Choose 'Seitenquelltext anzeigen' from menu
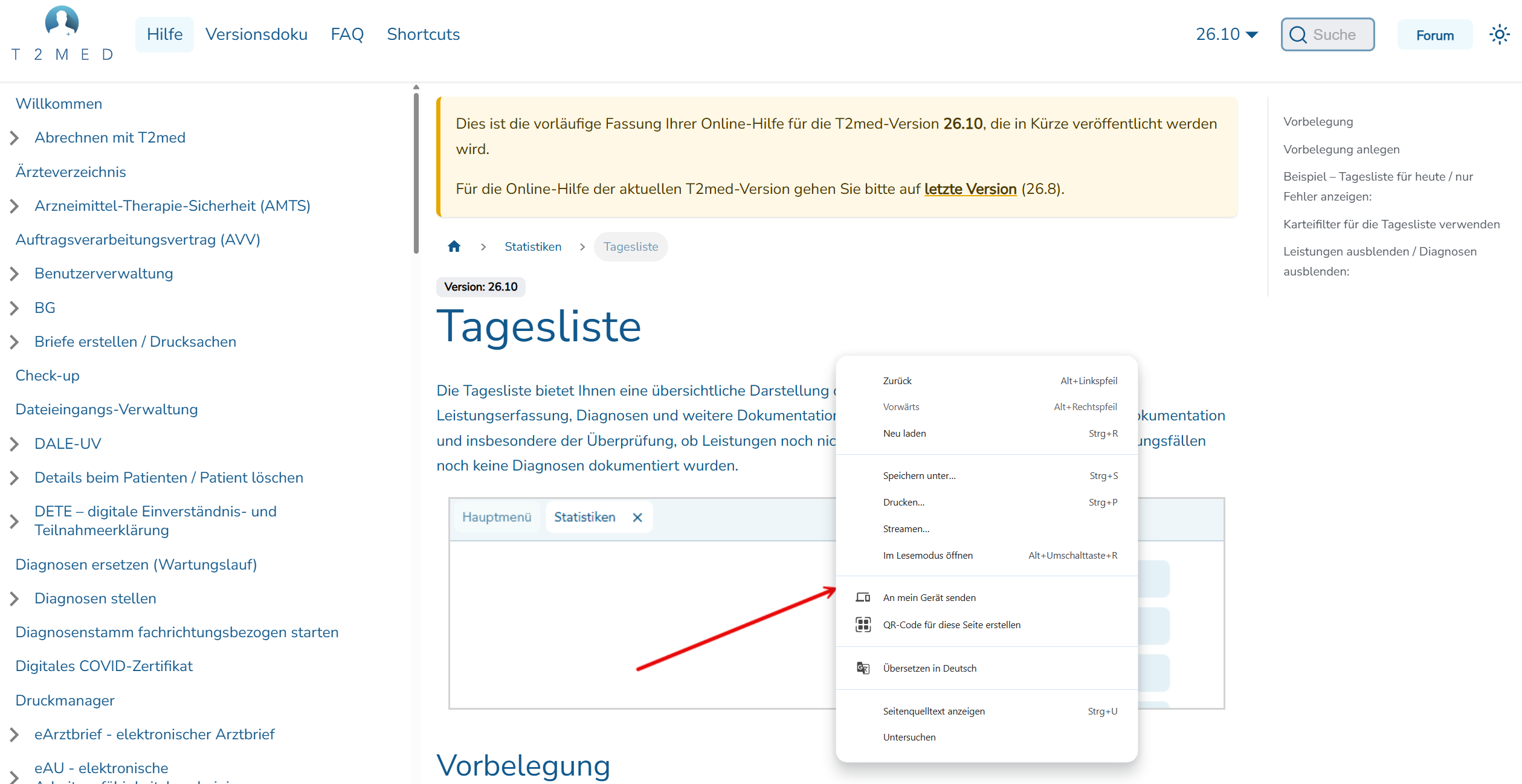 click(987, 711)
